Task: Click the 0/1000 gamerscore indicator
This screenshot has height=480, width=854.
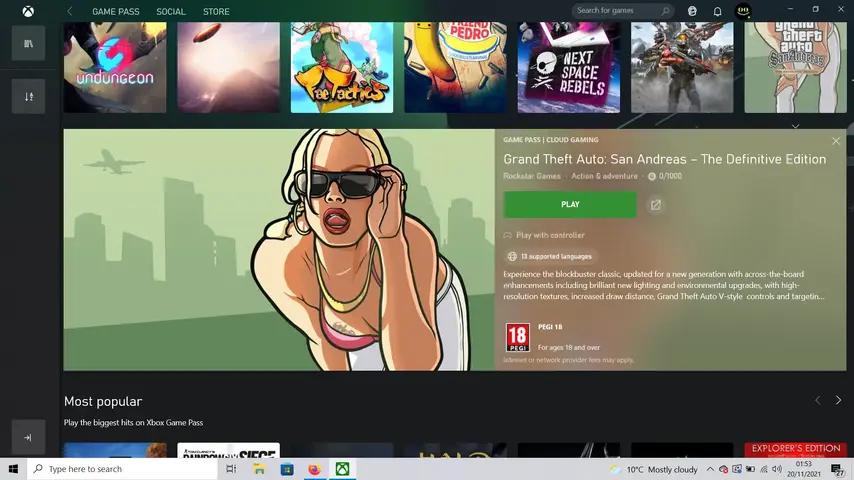Action: (x=664, y=176)
